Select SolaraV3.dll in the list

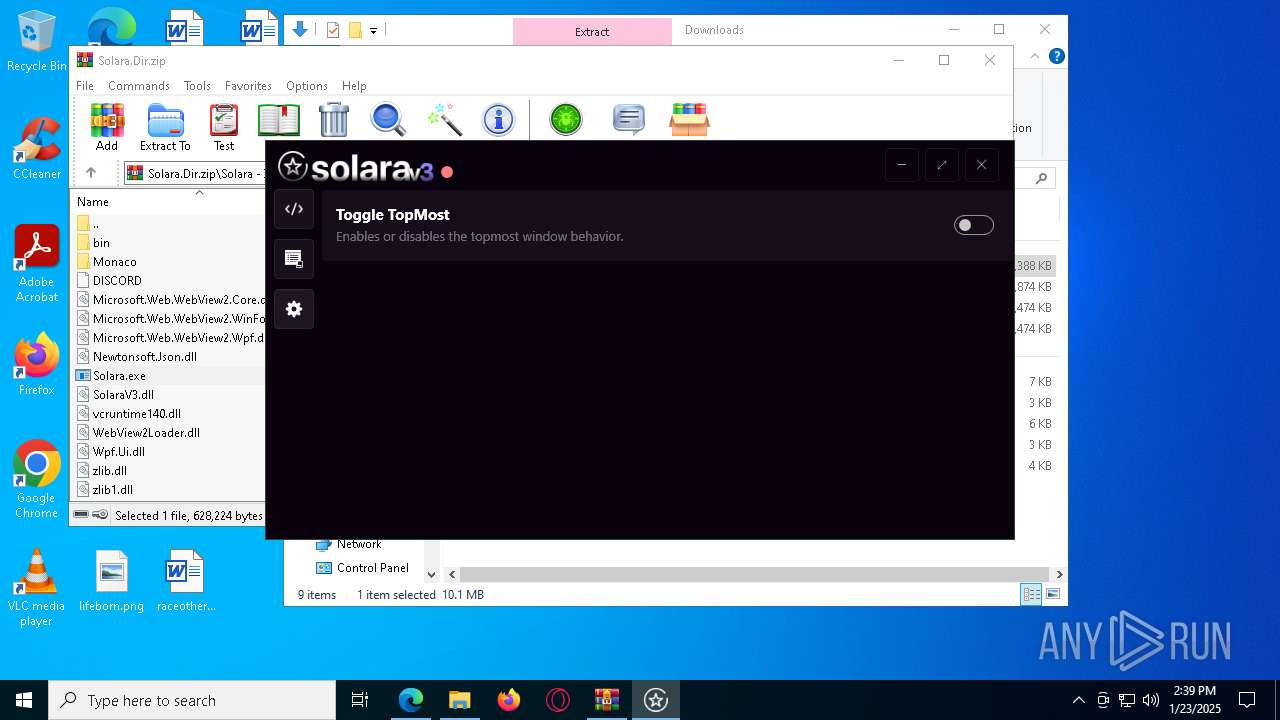click(x=123, y=395)
